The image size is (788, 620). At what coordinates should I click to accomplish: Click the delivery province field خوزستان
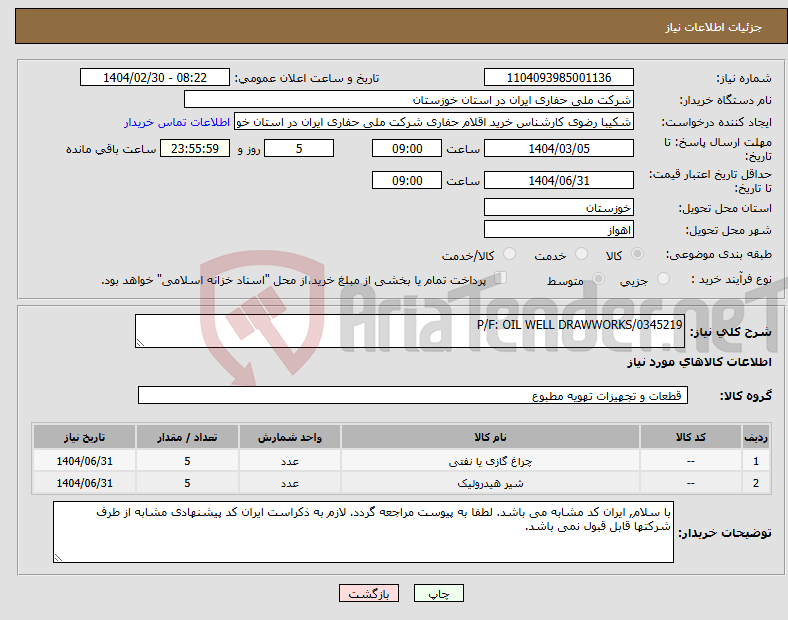(x=558, y=208)
